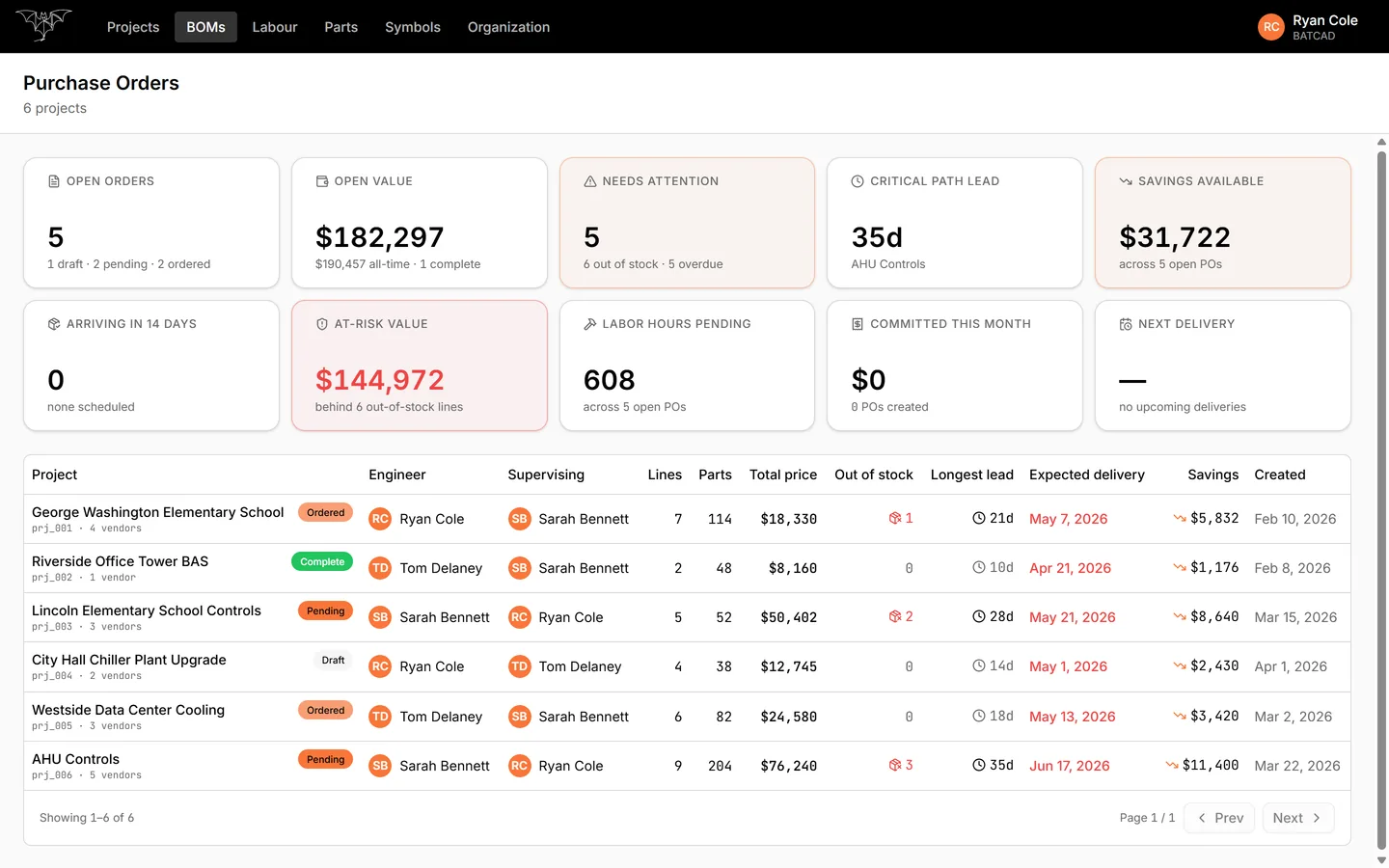Click the Prev pagination button
Screen dimensions: 1389x868
(x=1219, y=818)
